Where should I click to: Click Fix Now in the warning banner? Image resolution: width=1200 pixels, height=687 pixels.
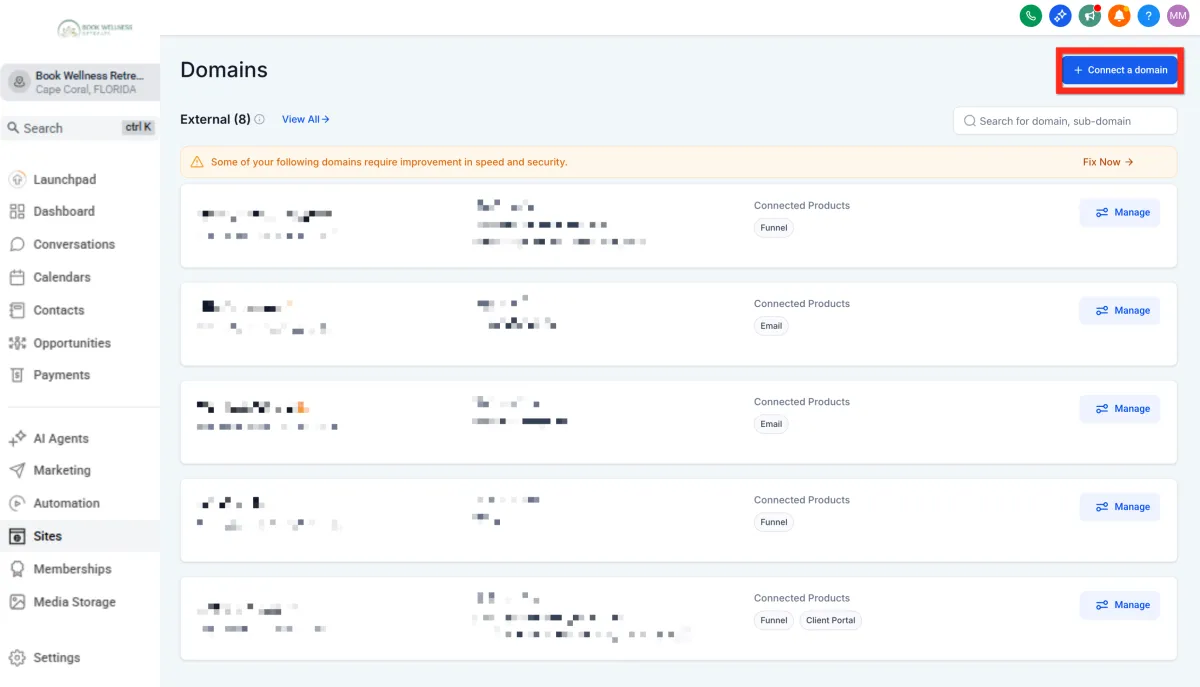tap(1107, 162)
